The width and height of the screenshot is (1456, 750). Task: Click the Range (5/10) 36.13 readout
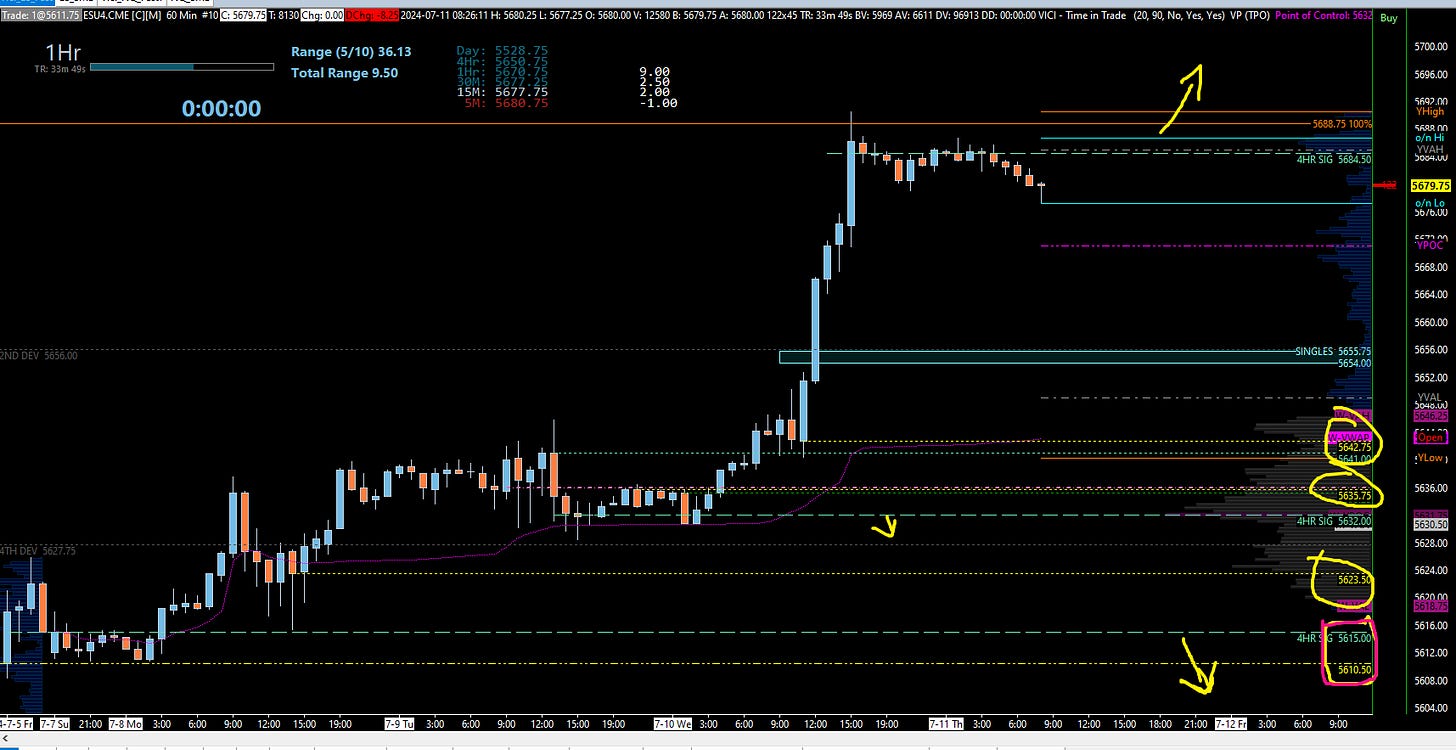[x=351, y=52]
